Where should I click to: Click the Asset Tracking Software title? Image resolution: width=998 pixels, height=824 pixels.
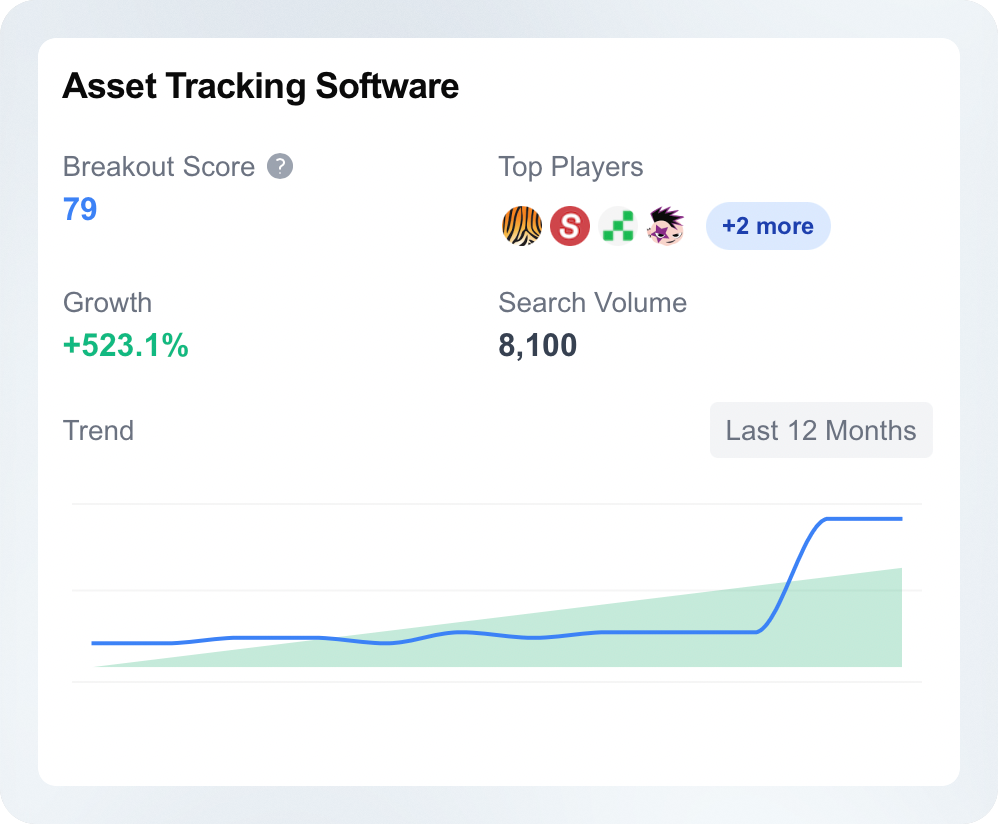[x=260, y=86]
